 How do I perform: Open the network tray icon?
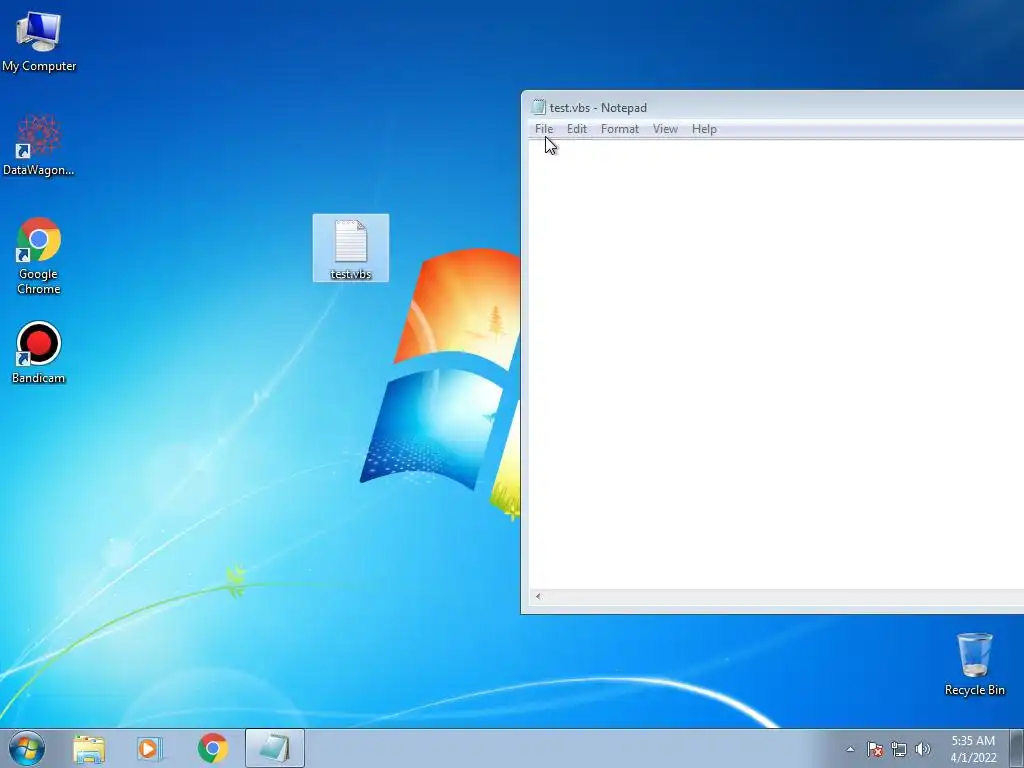[899, 749]
